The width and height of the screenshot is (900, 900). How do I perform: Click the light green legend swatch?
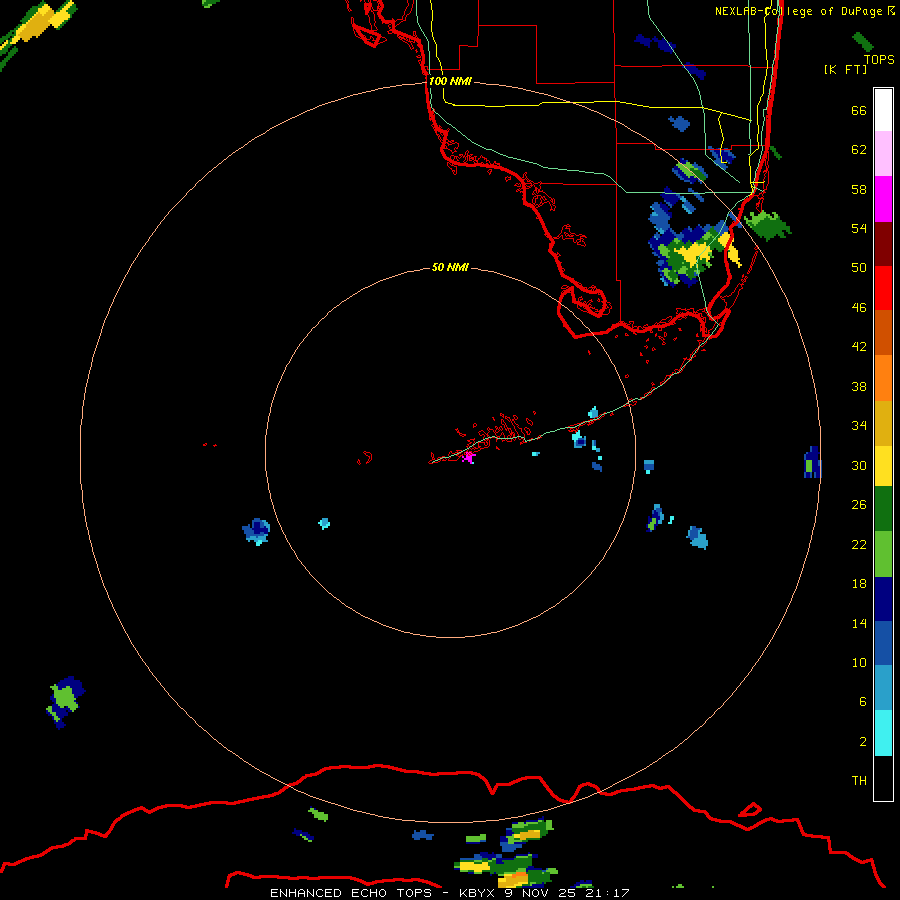(x=883, y=554)
